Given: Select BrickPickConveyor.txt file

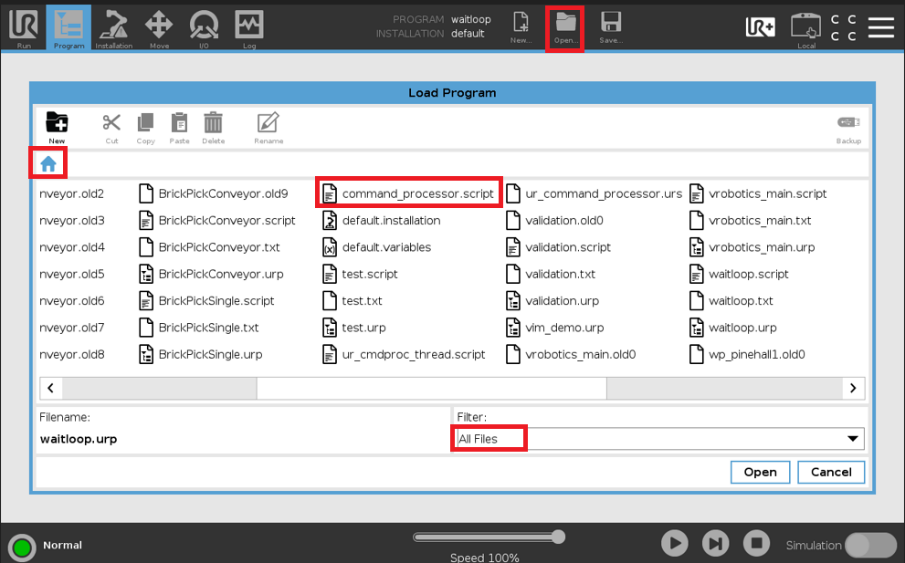Looking at the screenshot, I should tap(210, 247).
